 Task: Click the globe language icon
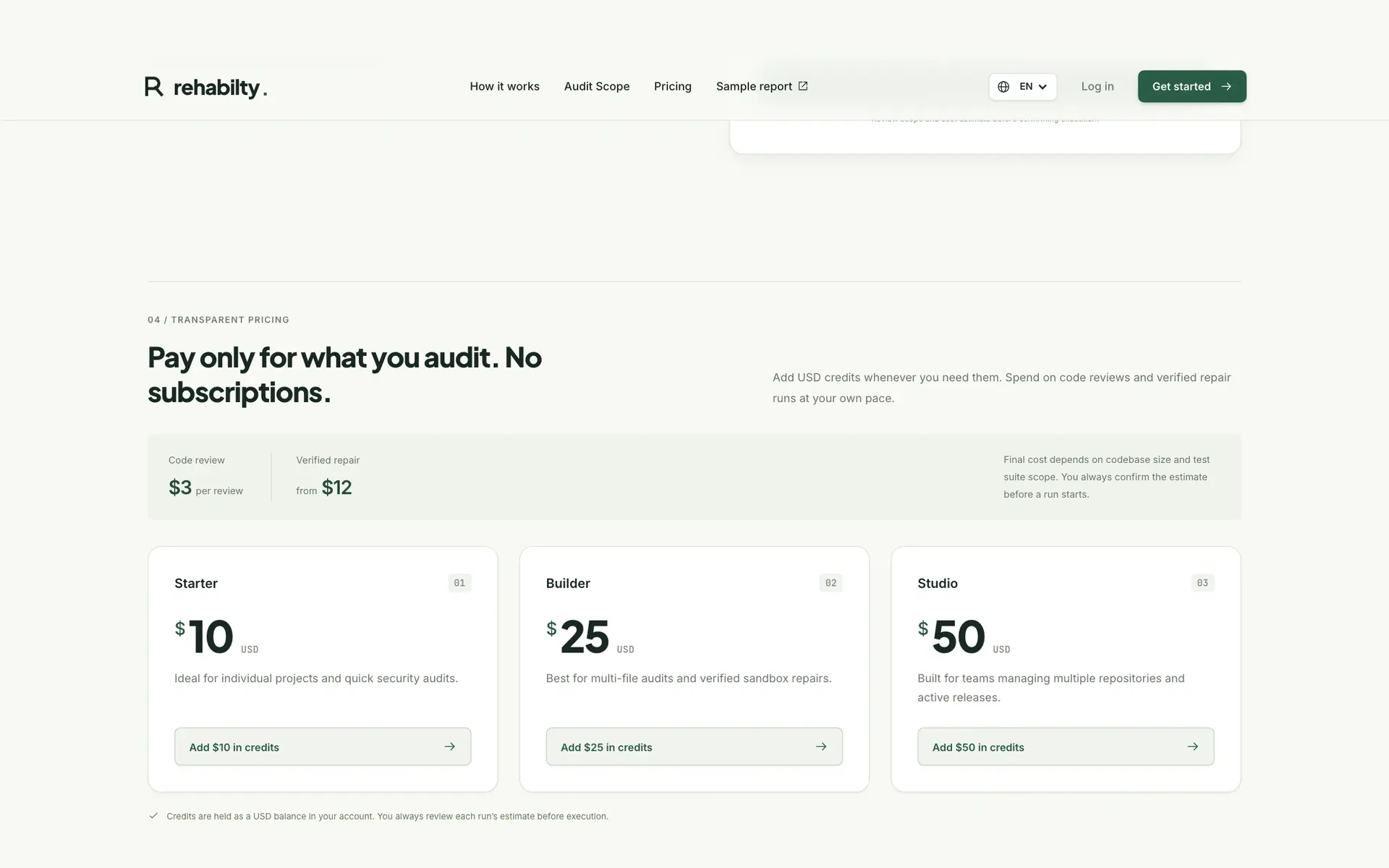tap(1003, 87)
